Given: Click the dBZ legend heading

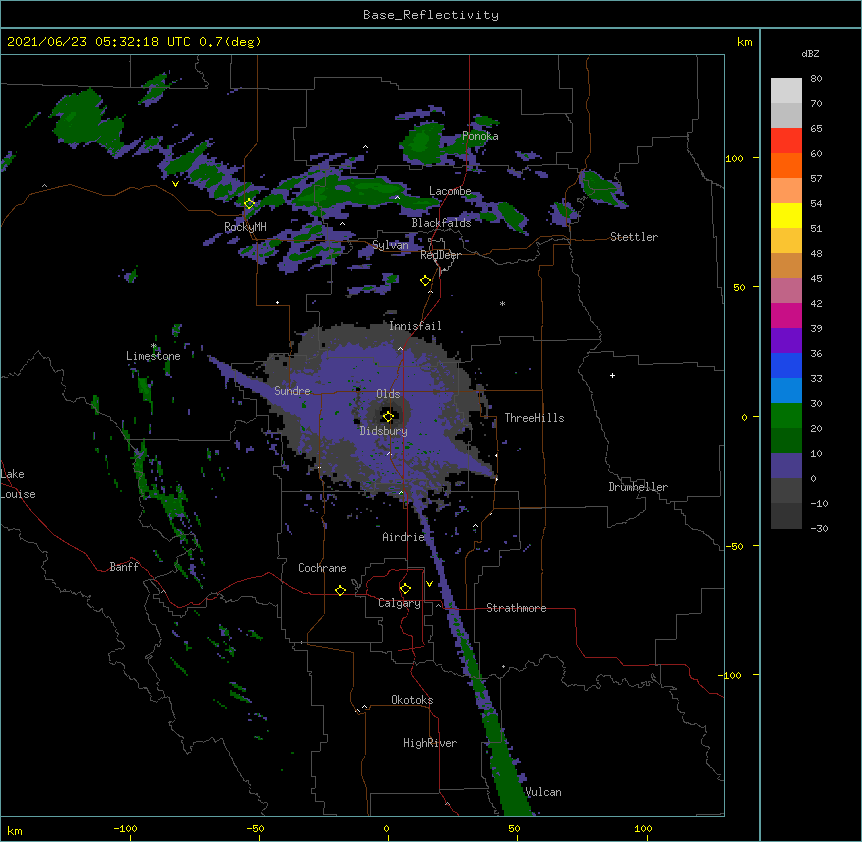Looking at the screenshot, I should point(810,54).
